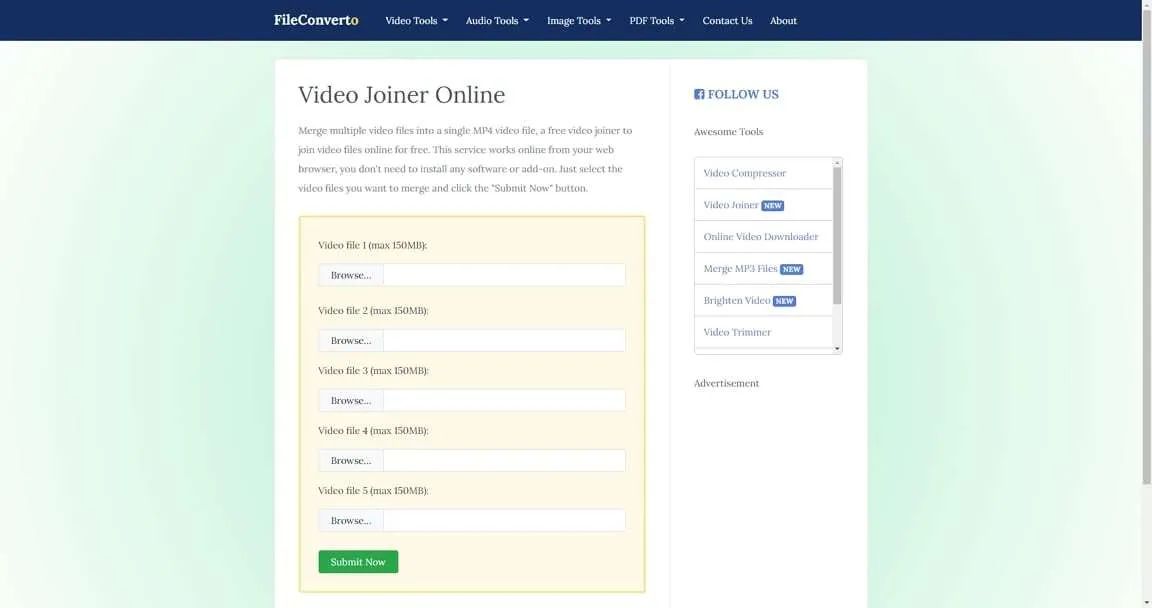1152x608 pixels.
Task: Click the Video file 1 path field
Action: pos(504,275)
